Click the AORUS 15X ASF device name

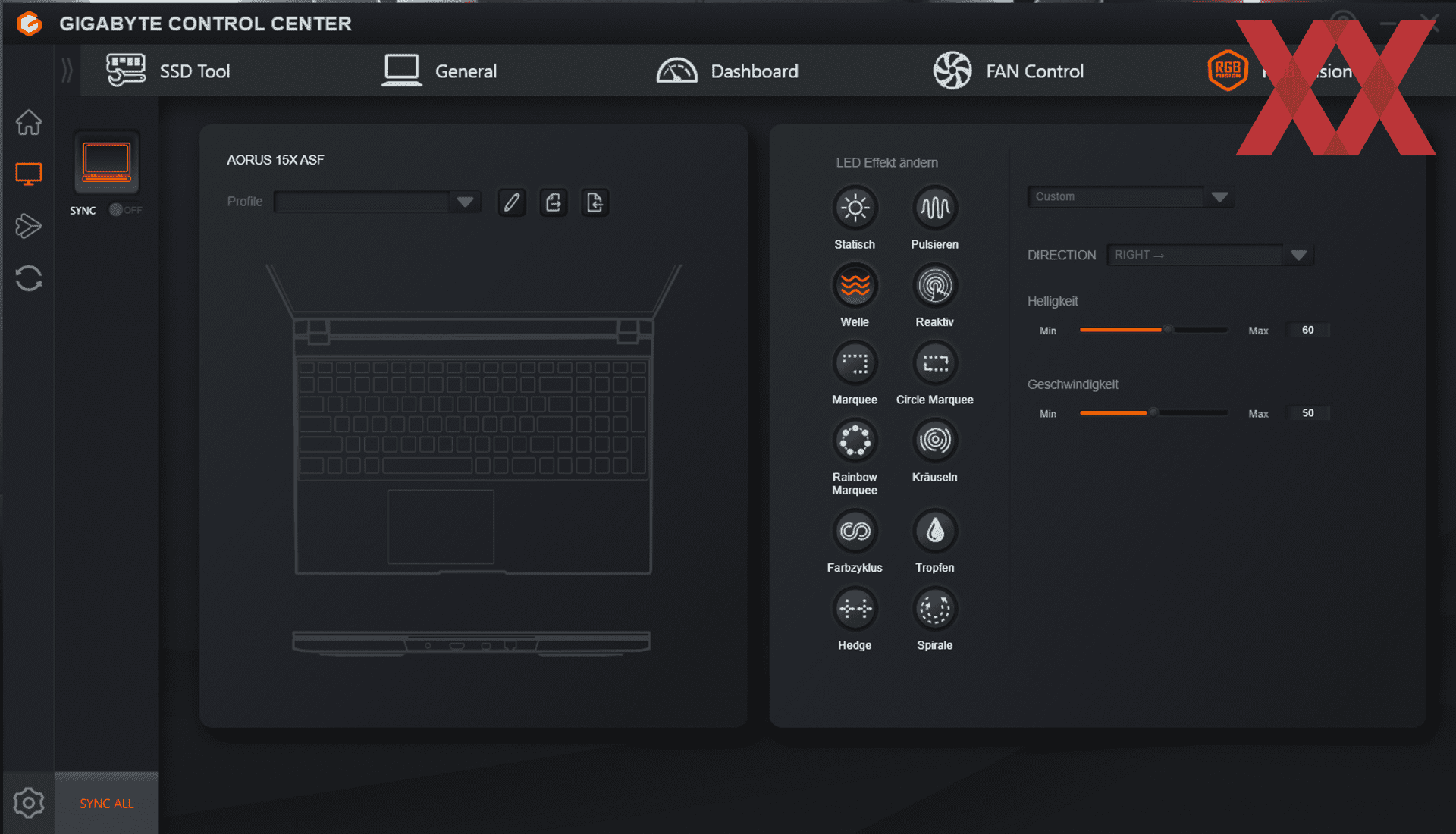[275, 160]
